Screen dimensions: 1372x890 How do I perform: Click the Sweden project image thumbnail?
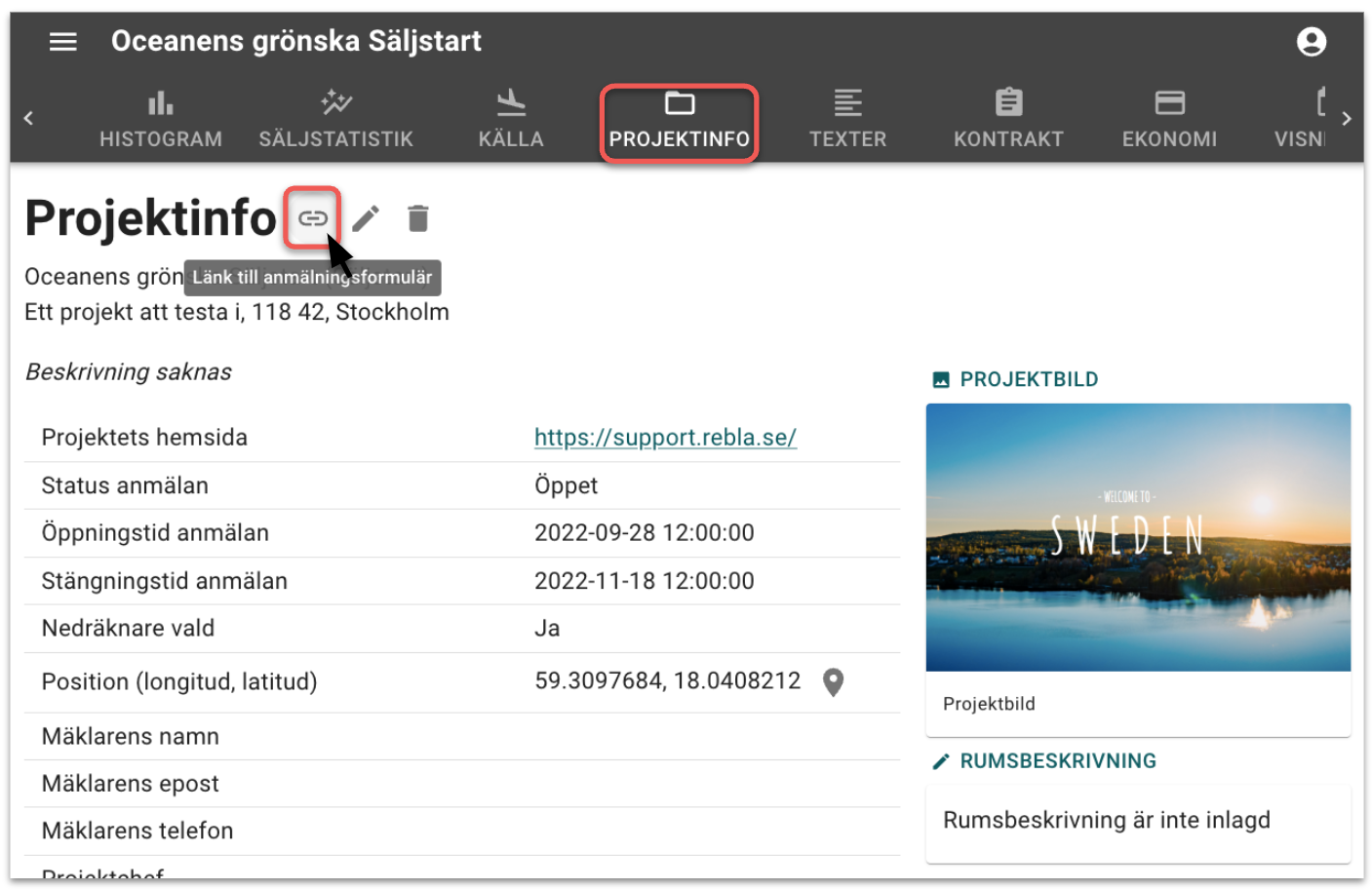tap(1137, 538)
